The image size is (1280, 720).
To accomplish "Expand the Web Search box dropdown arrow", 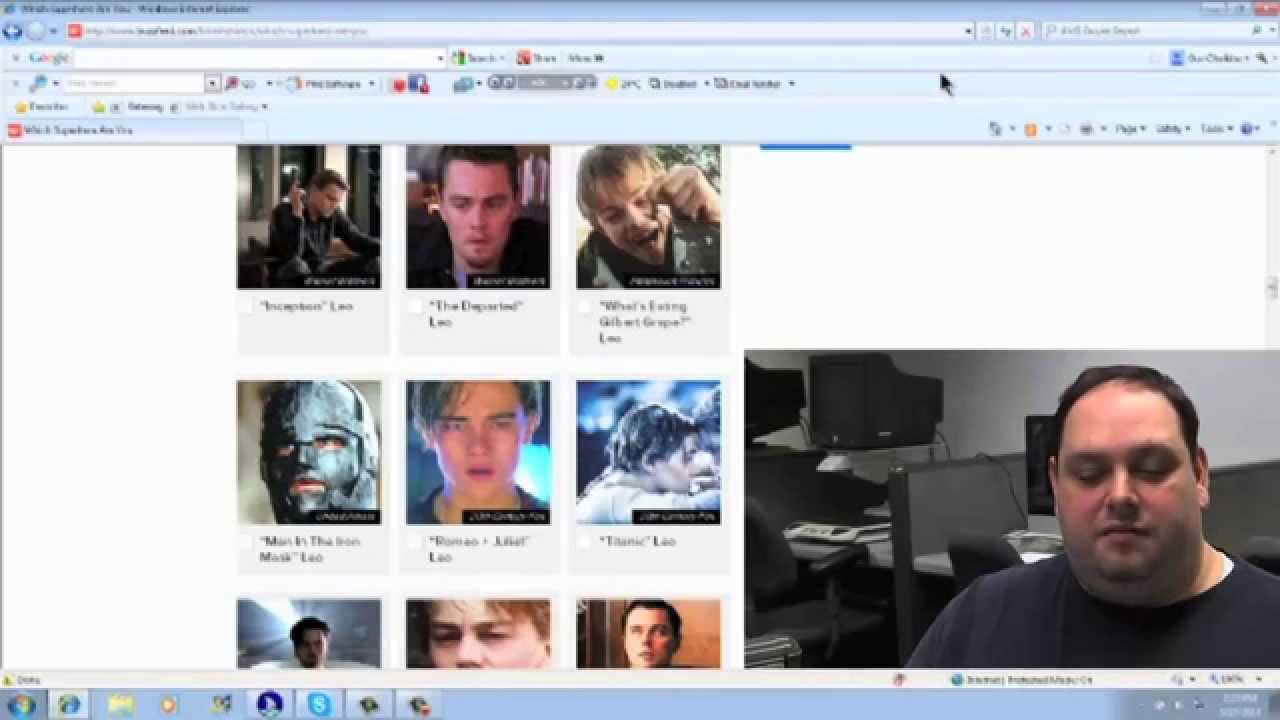I will point(212,84).
